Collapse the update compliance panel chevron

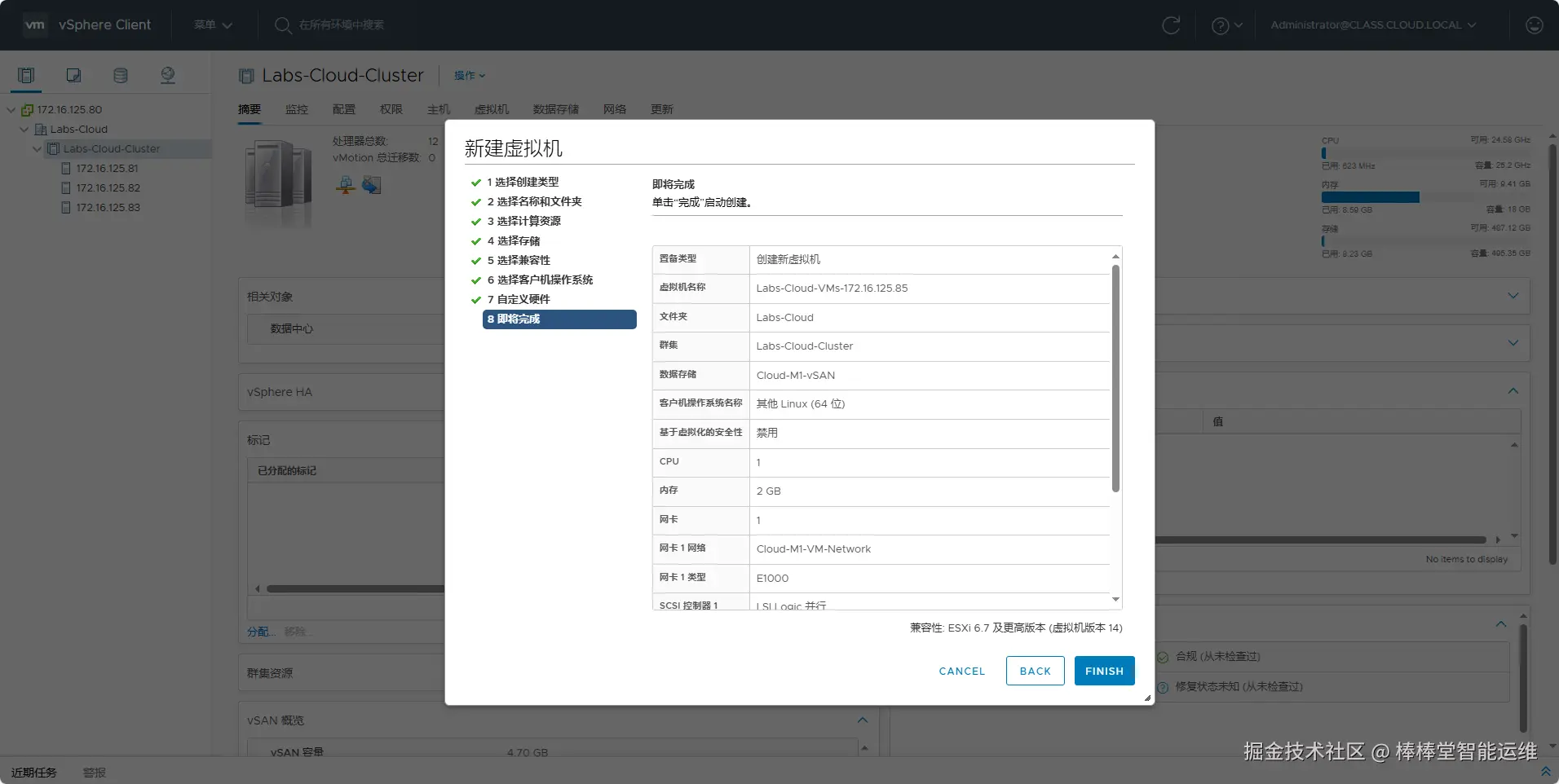(1501, 624)
